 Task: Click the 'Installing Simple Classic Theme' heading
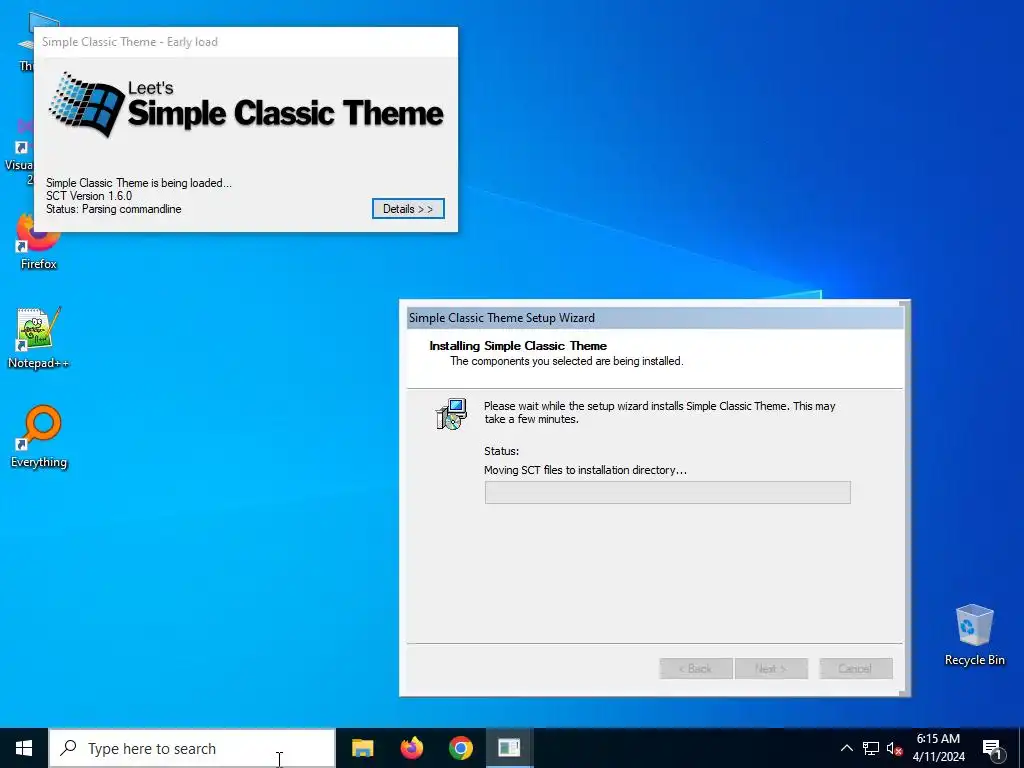click(x=518, y=345)
